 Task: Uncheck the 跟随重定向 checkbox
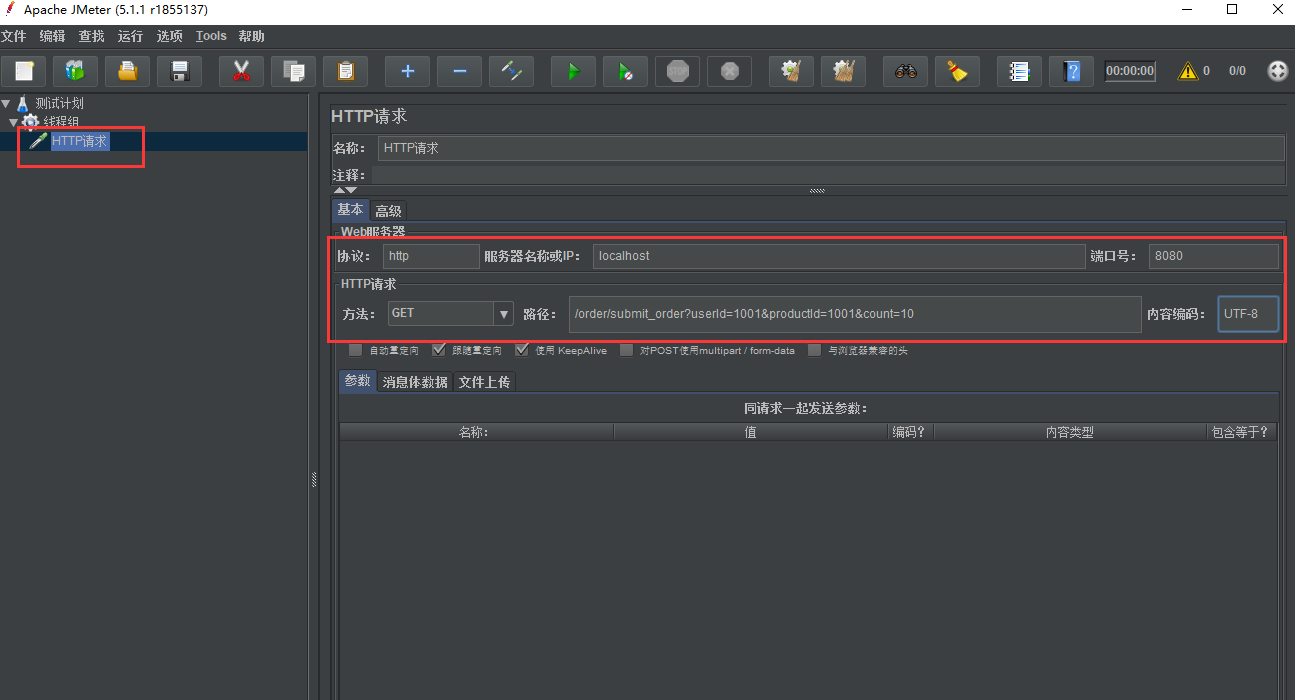pyautogui.click(x=439, y=350)
